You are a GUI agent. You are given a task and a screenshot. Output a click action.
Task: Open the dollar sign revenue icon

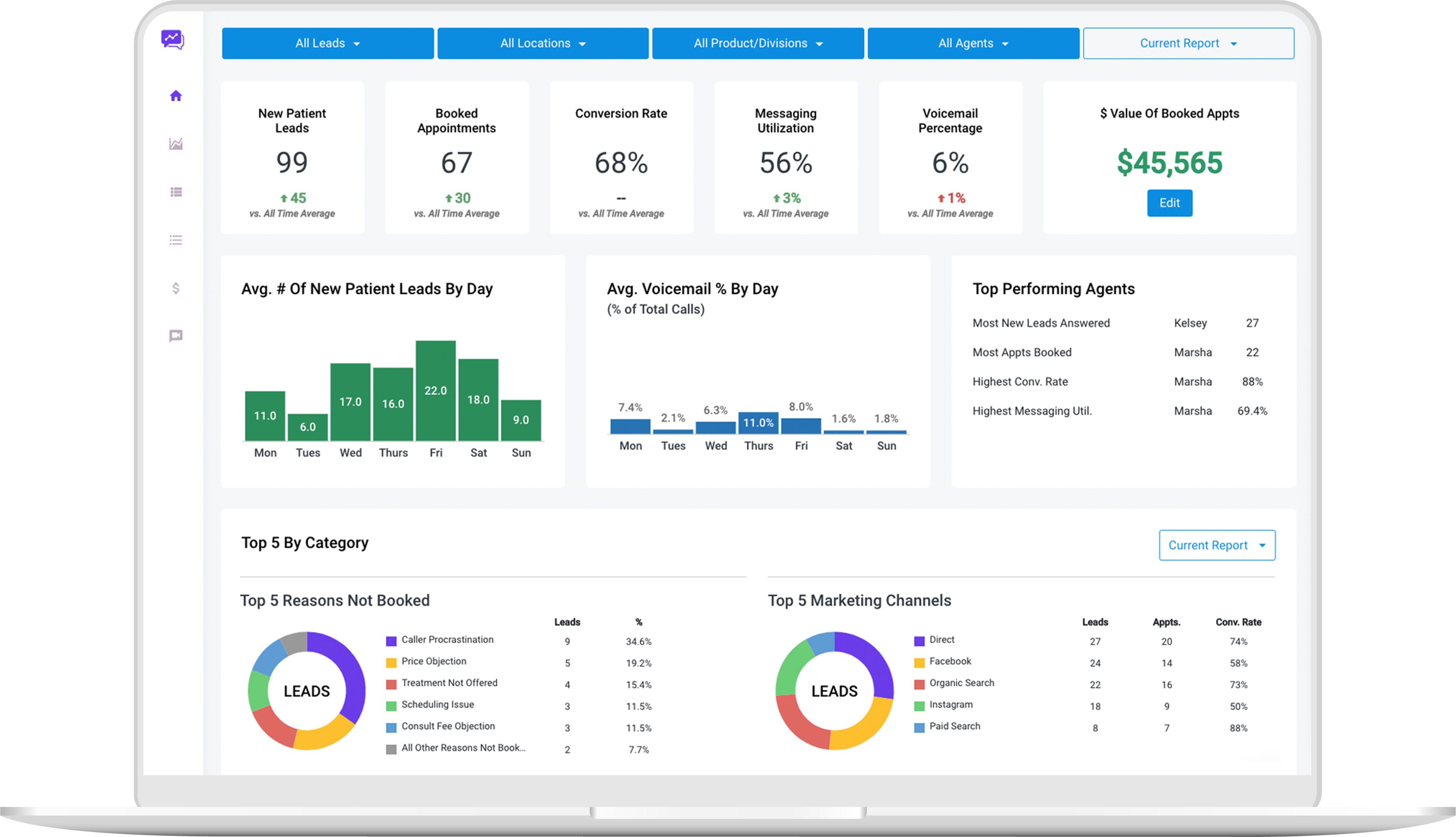tap(176, 288)
